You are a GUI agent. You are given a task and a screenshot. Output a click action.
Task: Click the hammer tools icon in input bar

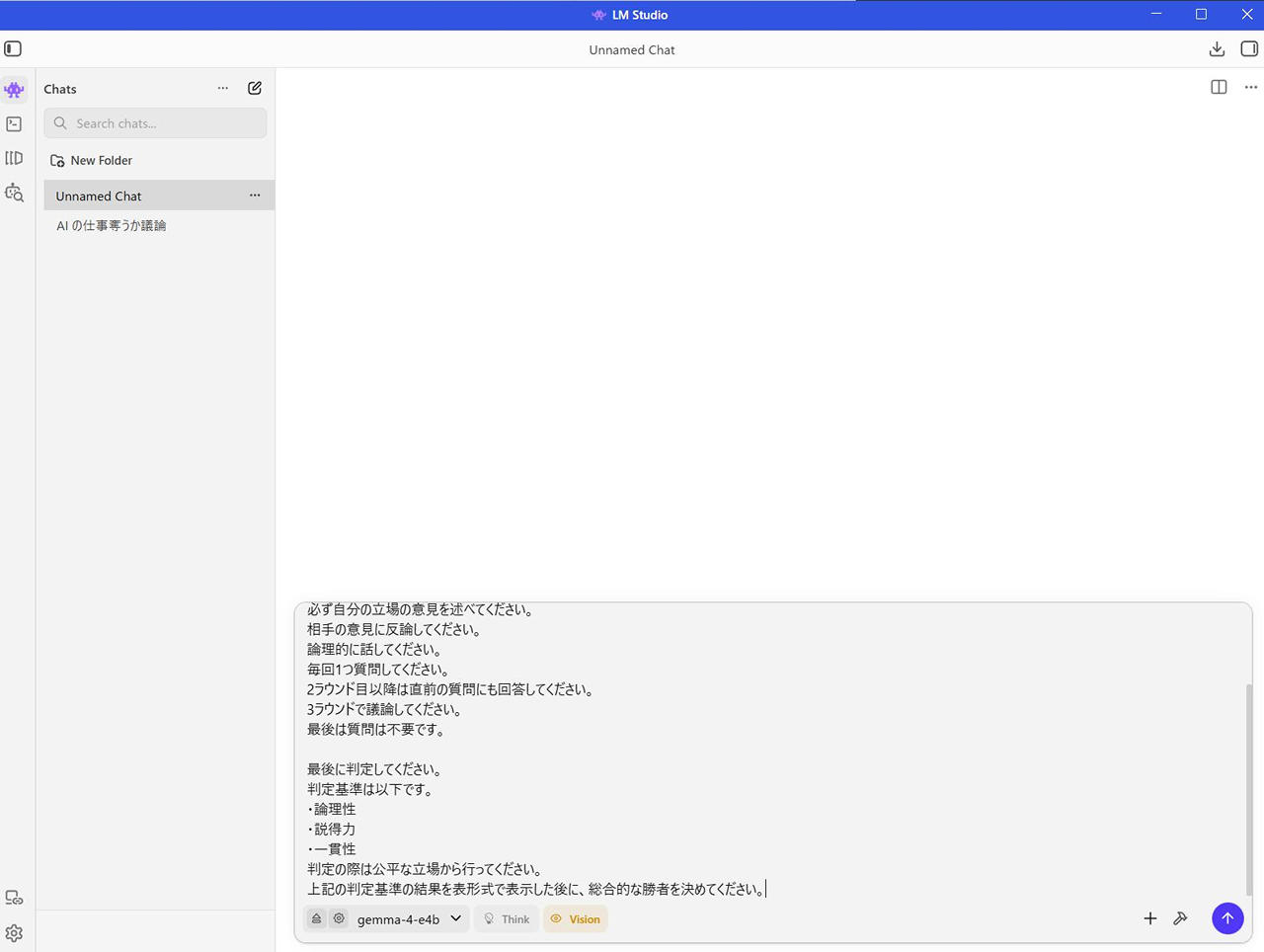point(1180,918)
